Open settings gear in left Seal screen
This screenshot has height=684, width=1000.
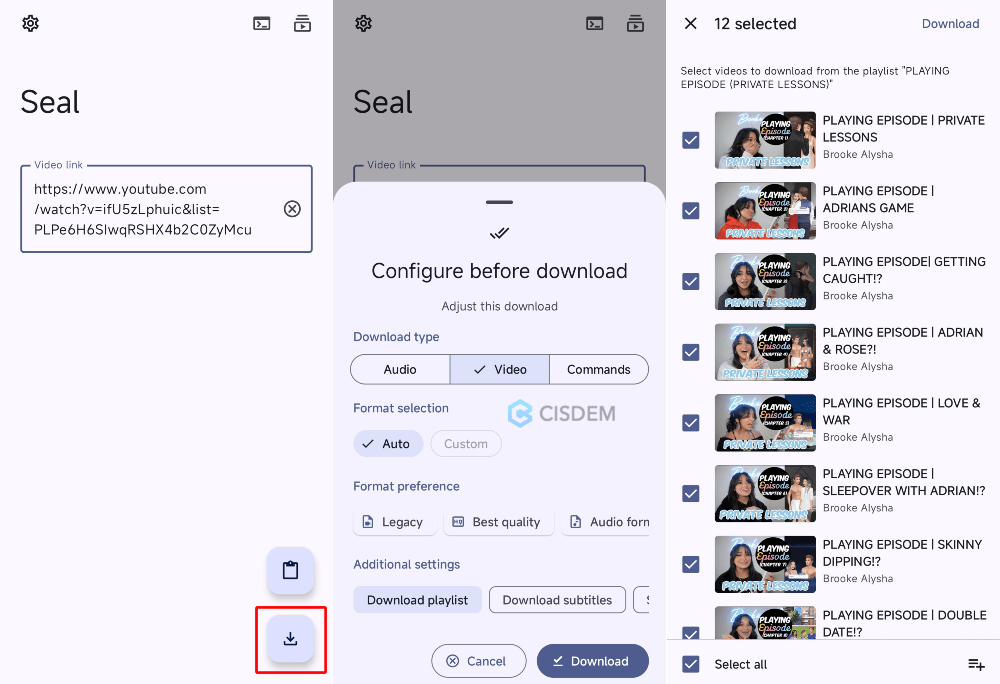pyautogui.click(x=30, y=24)
